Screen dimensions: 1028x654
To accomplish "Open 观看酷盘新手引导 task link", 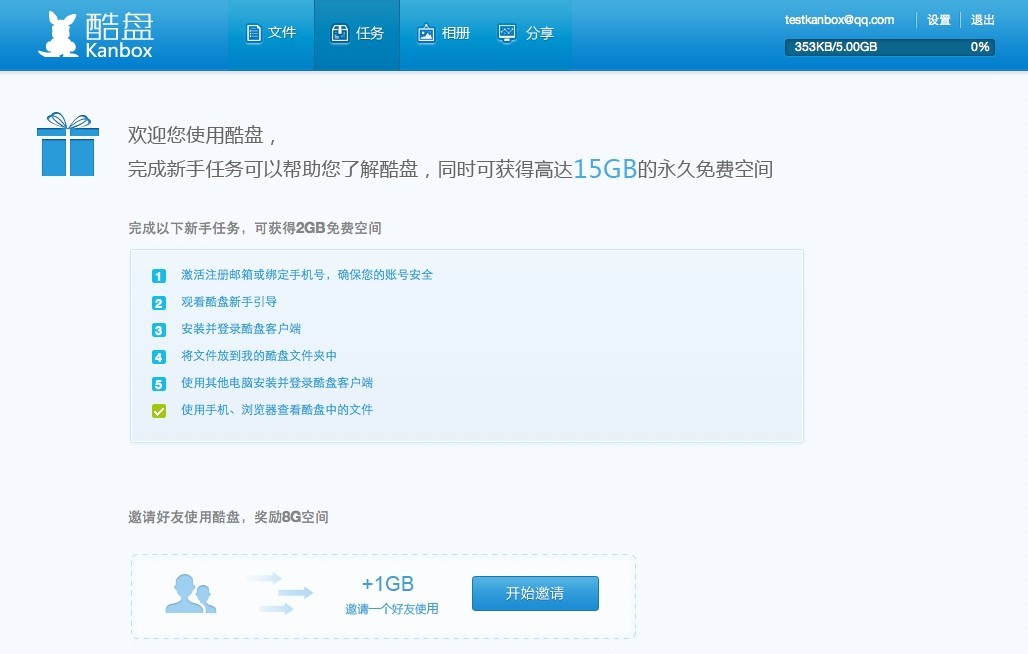I will point(229,301).
